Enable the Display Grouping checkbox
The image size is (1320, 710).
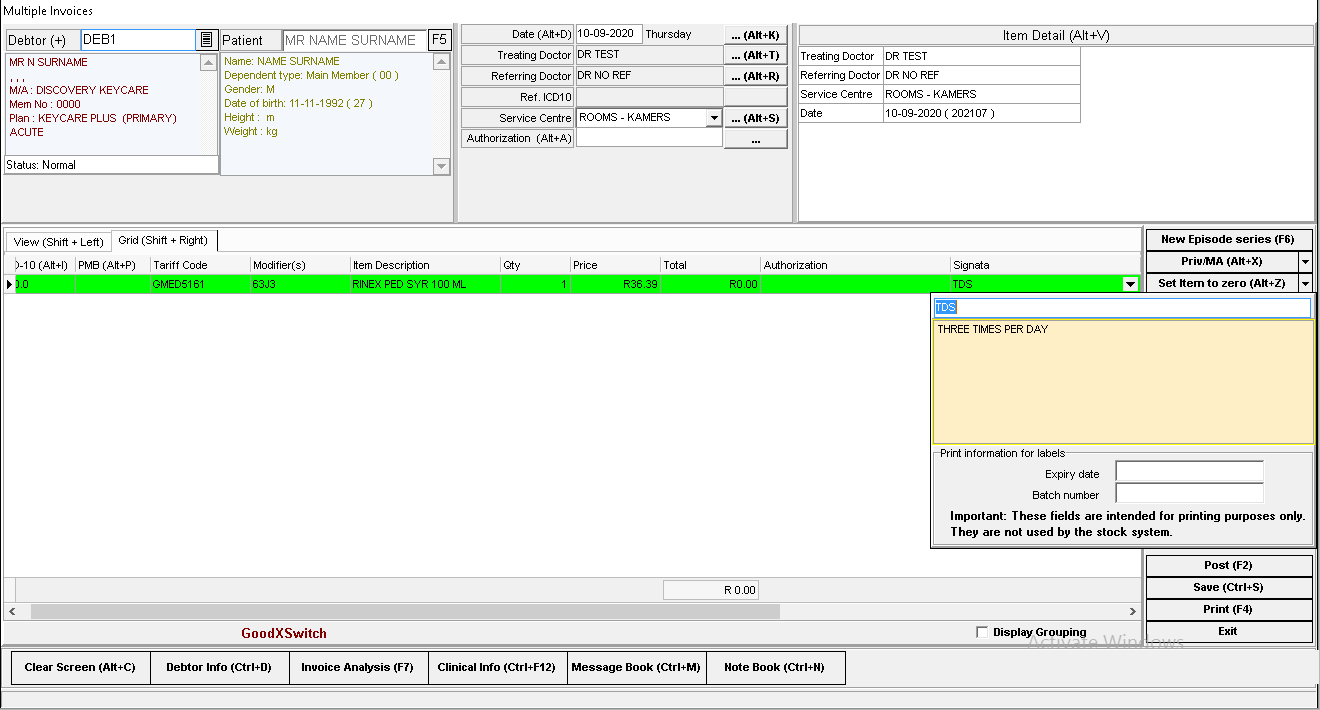point(982,632)
